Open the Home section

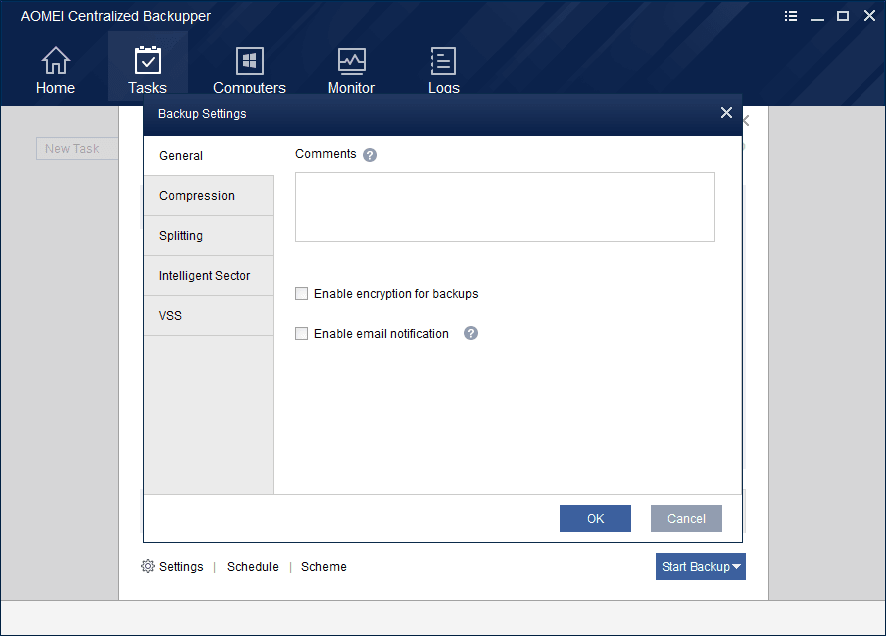55,70
